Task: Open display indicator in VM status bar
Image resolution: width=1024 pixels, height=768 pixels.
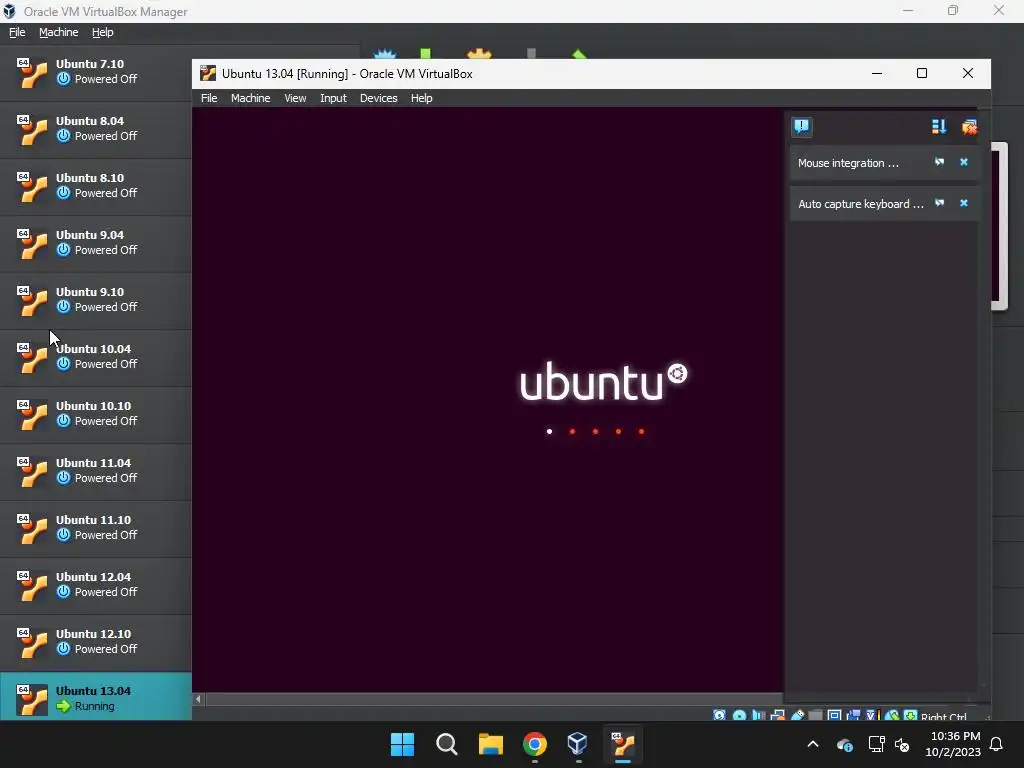Action: tap(834, 715)
